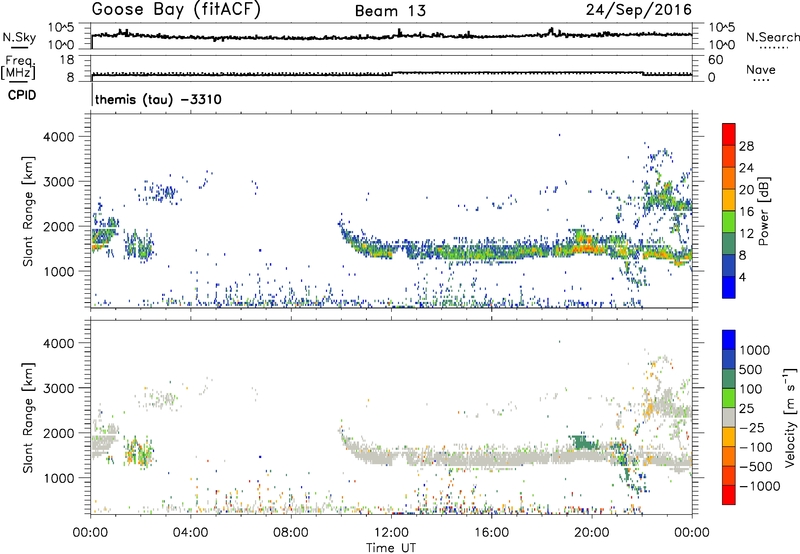Click the "Nave" legend label
This screenshot has width=800, height=554.
click(x=761, y=69)
